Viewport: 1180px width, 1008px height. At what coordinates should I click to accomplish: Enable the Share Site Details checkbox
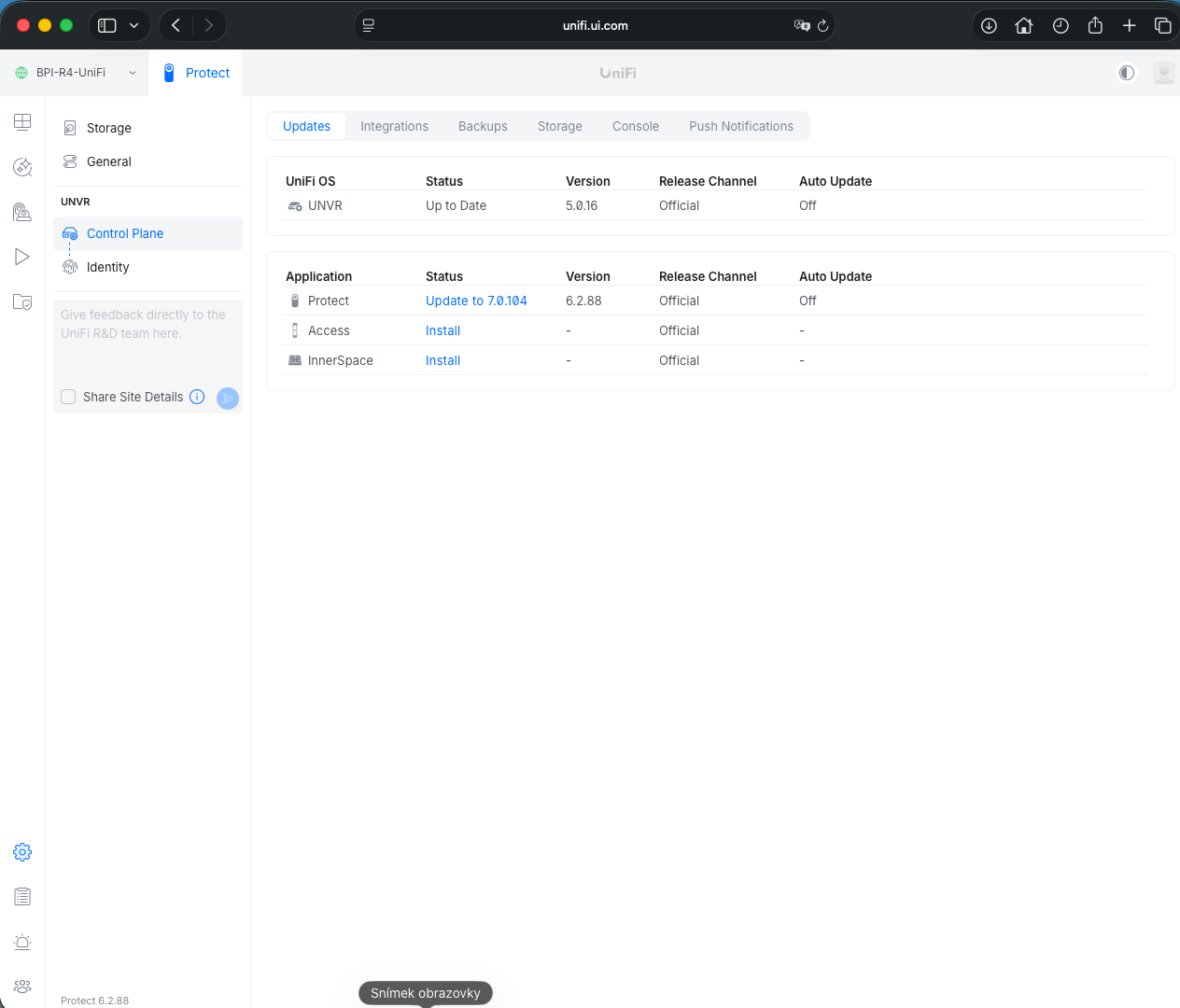click(68, 397)
